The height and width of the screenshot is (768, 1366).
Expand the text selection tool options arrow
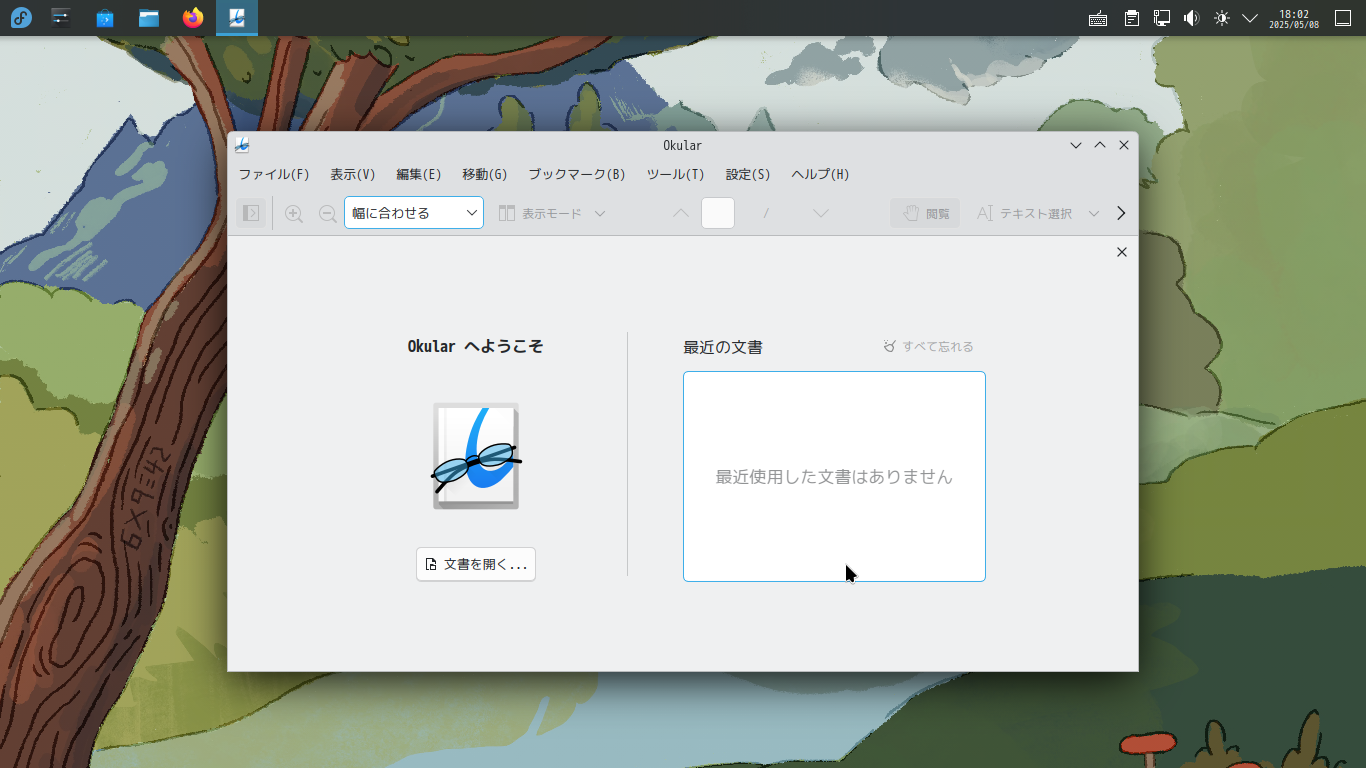(x=1093, y=213)
